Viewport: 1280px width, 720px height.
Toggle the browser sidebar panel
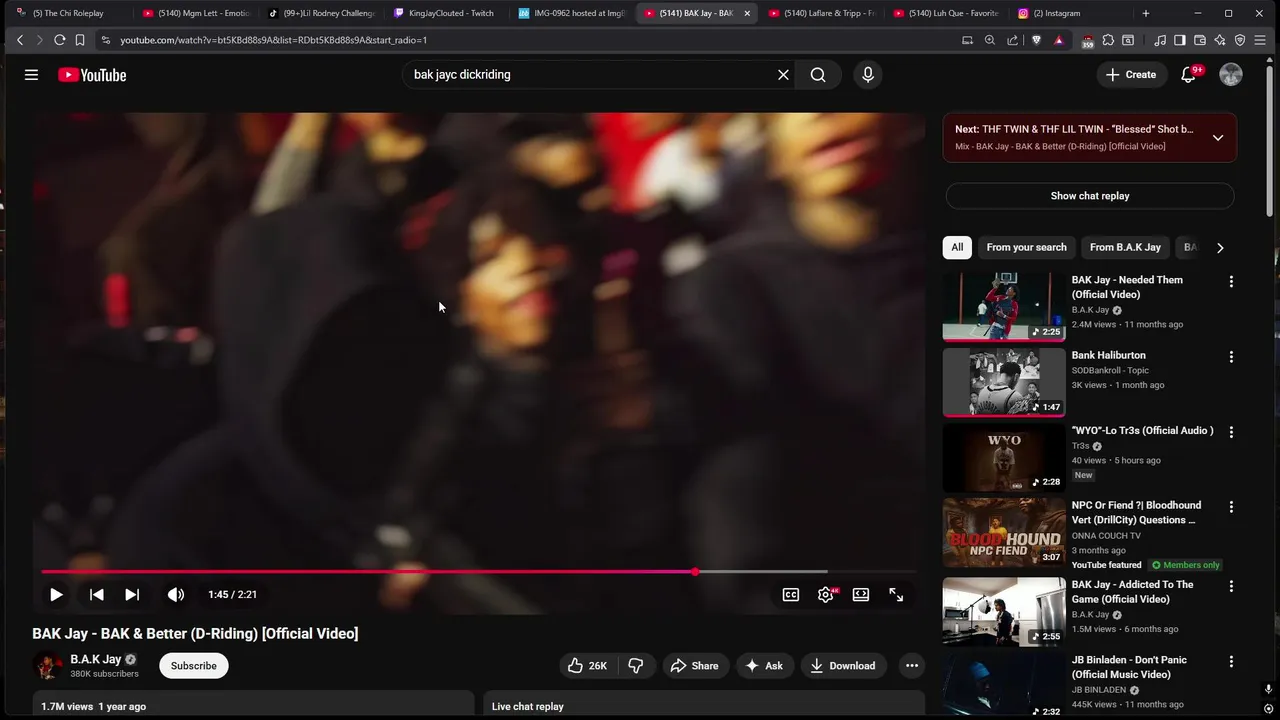(x=1180, y=40)
